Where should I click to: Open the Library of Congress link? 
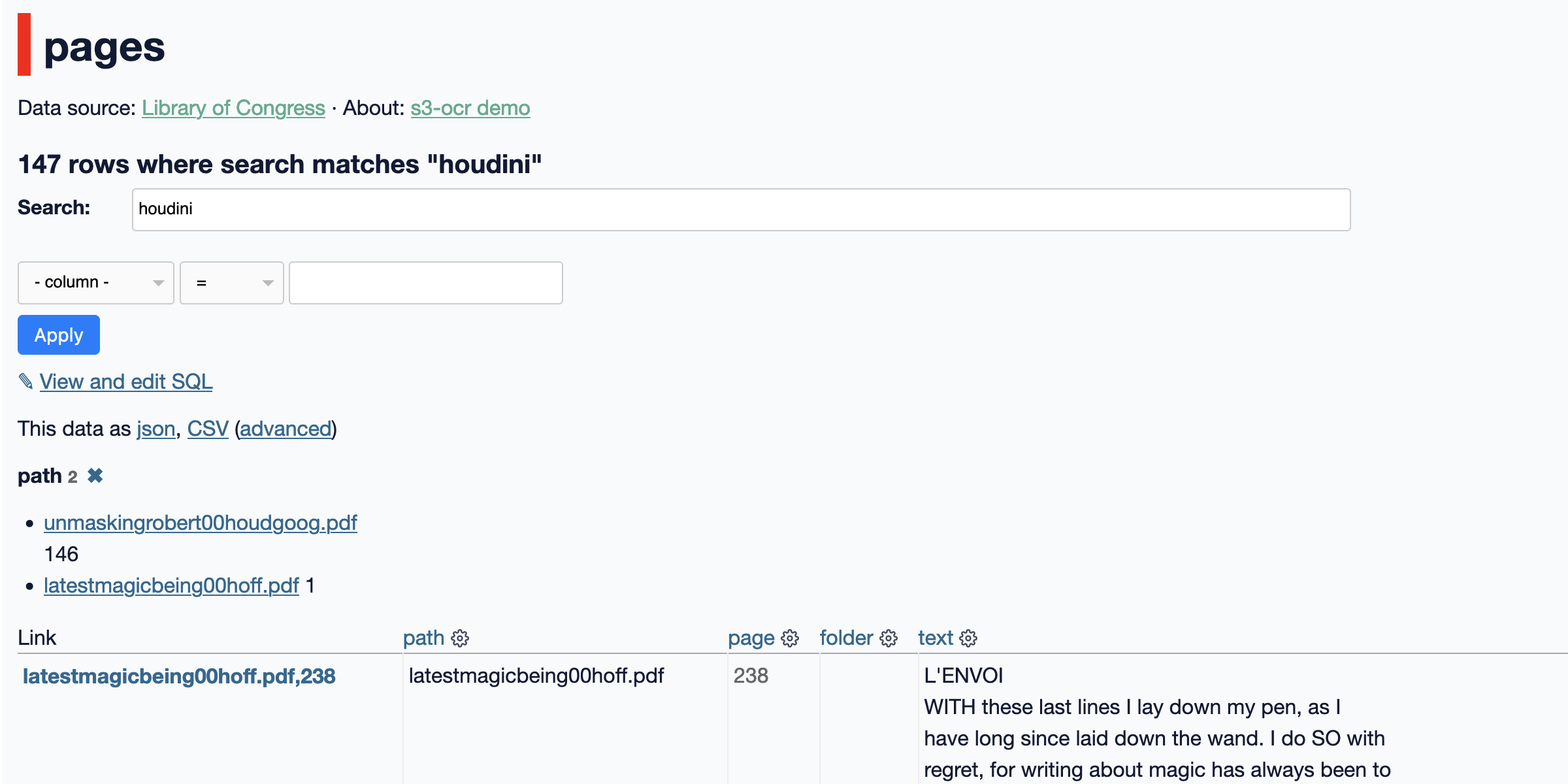pyautogui.click(x=233, y=108)
